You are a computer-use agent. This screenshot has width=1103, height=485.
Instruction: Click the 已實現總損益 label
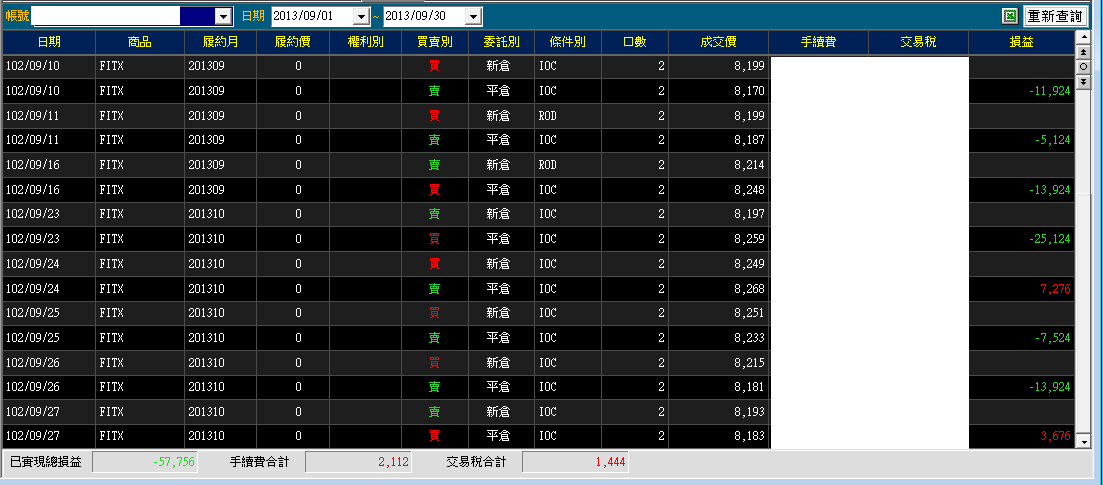pyautogui.click(x=46, y=462)
